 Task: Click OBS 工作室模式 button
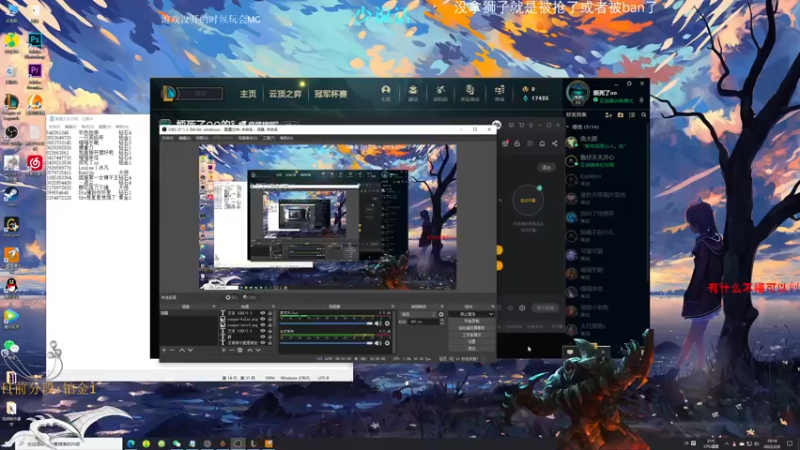click(x=472, y=335)
